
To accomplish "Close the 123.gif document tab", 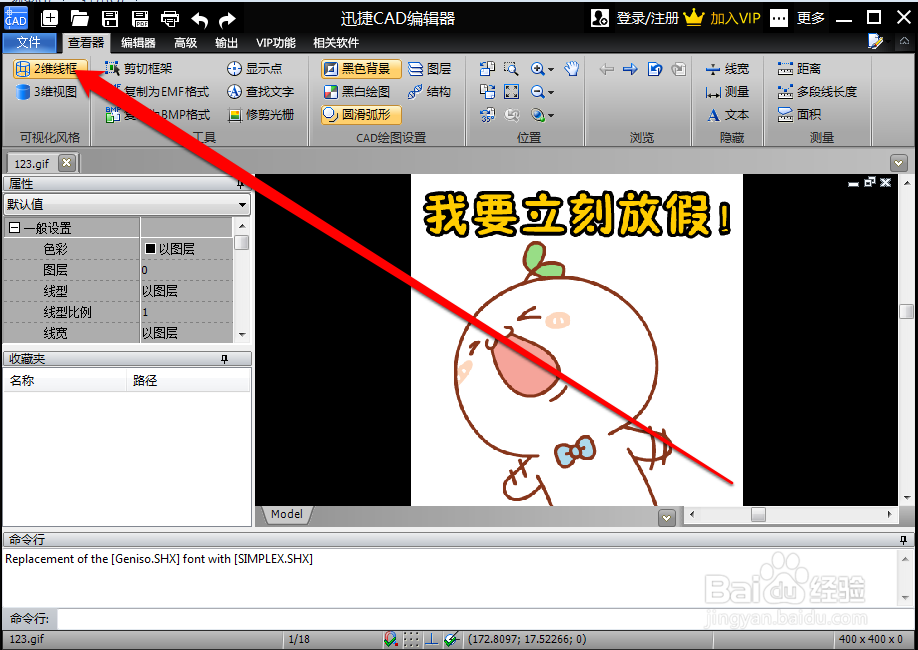I will (67, 163).
